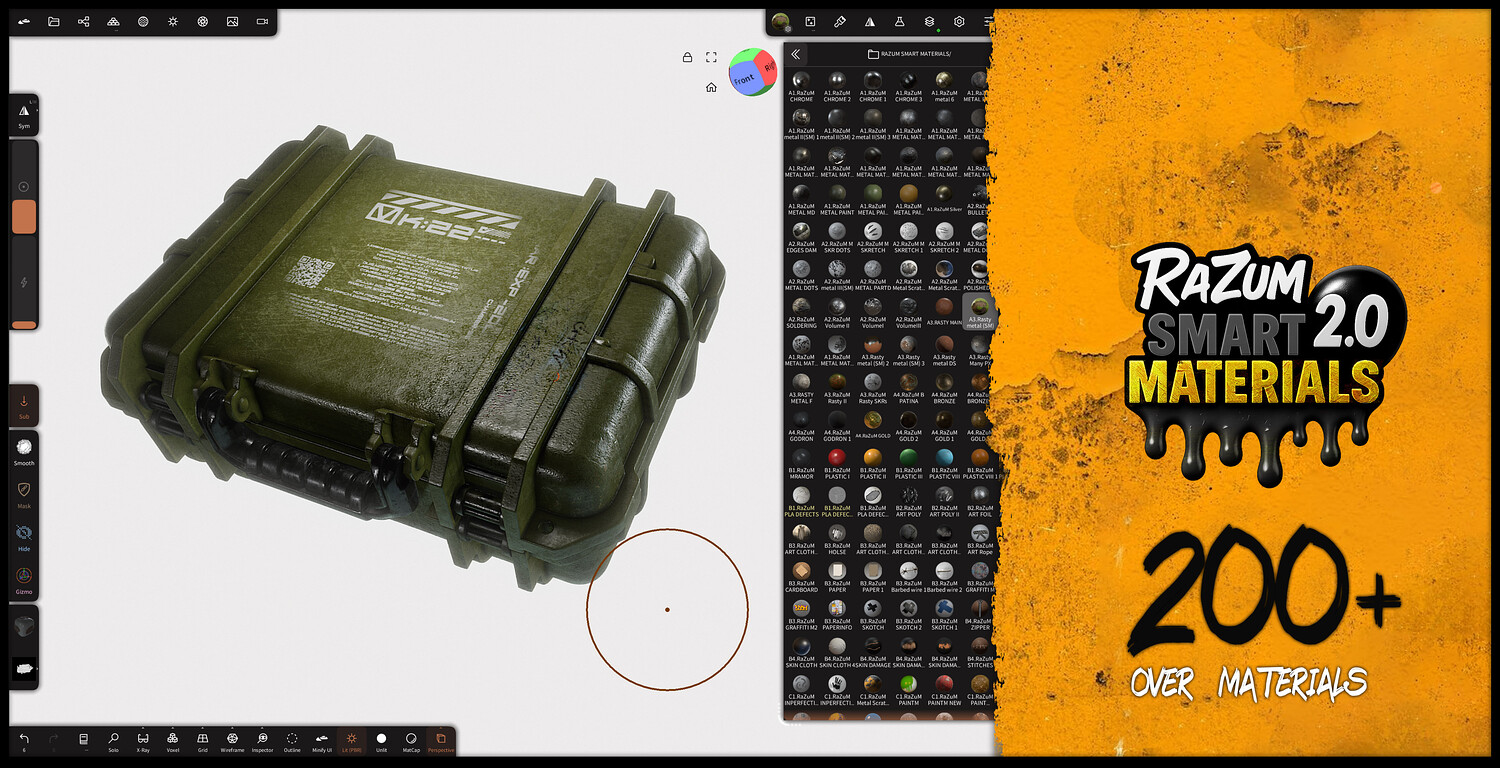
Task: Open the Symmetry settings in the top-right toolbar
Action: click(x=870, y=21)
